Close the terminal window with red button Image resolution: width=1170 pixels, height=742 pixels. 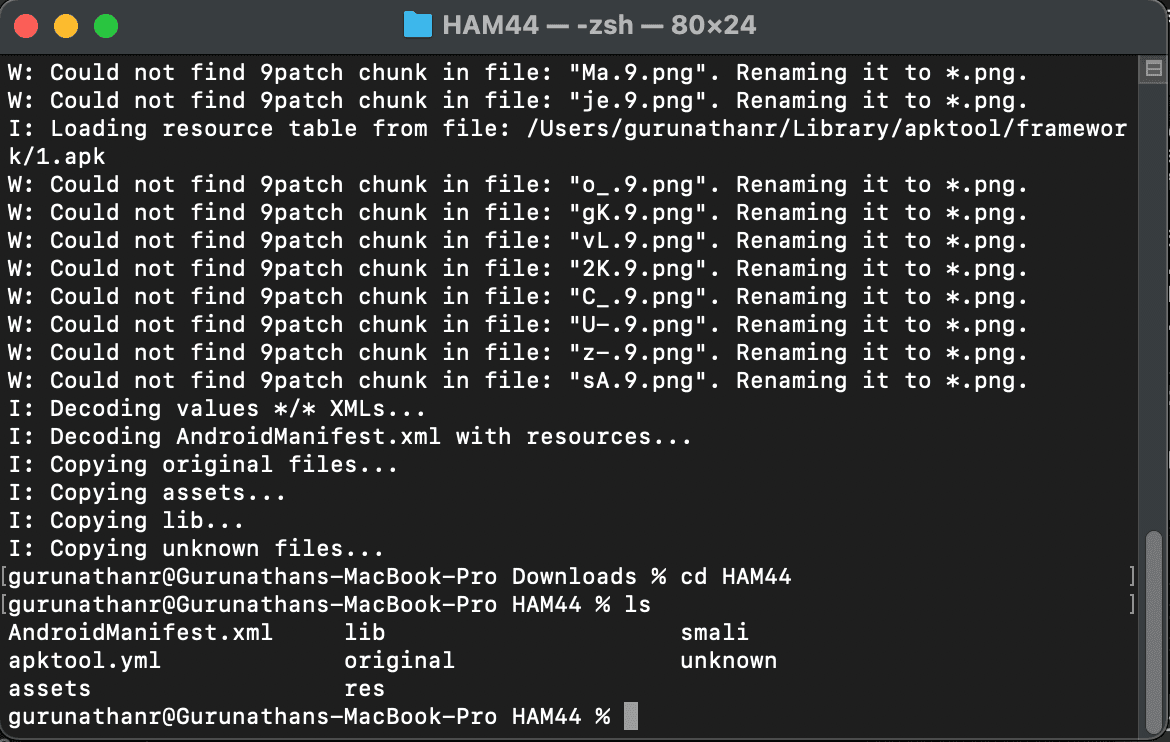pyautogui.click(x=27, y=26)
